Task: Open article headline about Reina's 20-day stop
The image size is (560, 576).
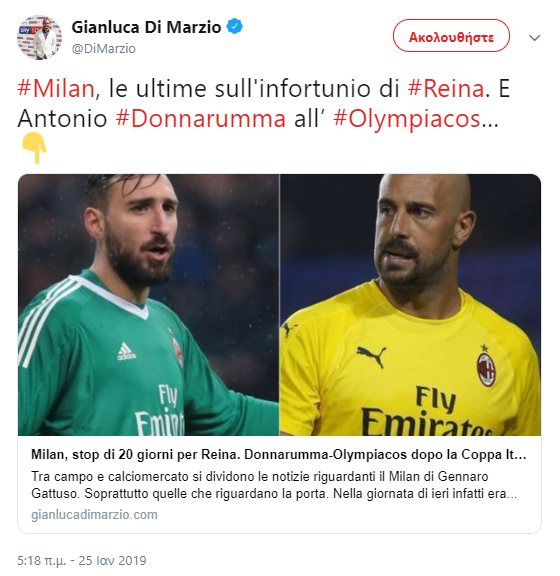Action: 279,455
